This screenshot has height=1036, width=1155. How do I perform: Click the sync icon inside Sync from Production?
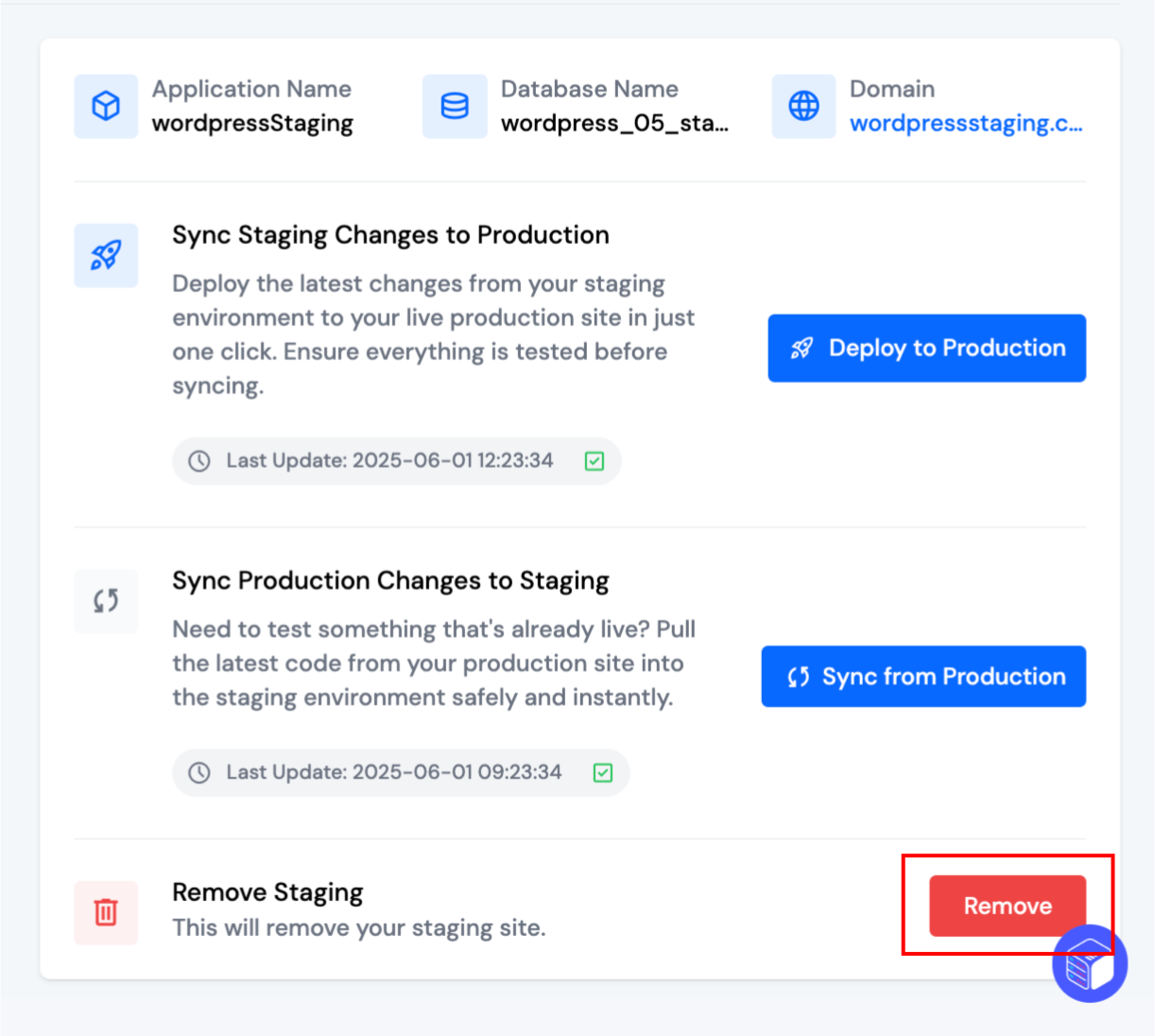797,677
